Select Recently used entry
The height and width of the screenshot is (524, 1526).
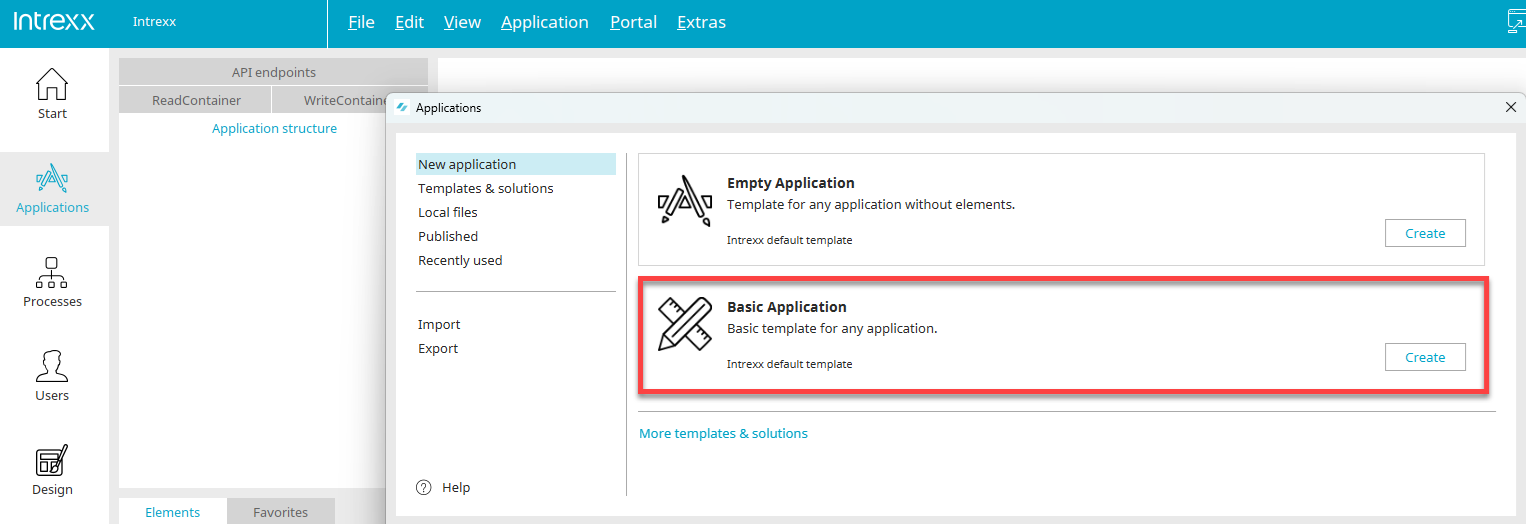click(x=460, y=260)
